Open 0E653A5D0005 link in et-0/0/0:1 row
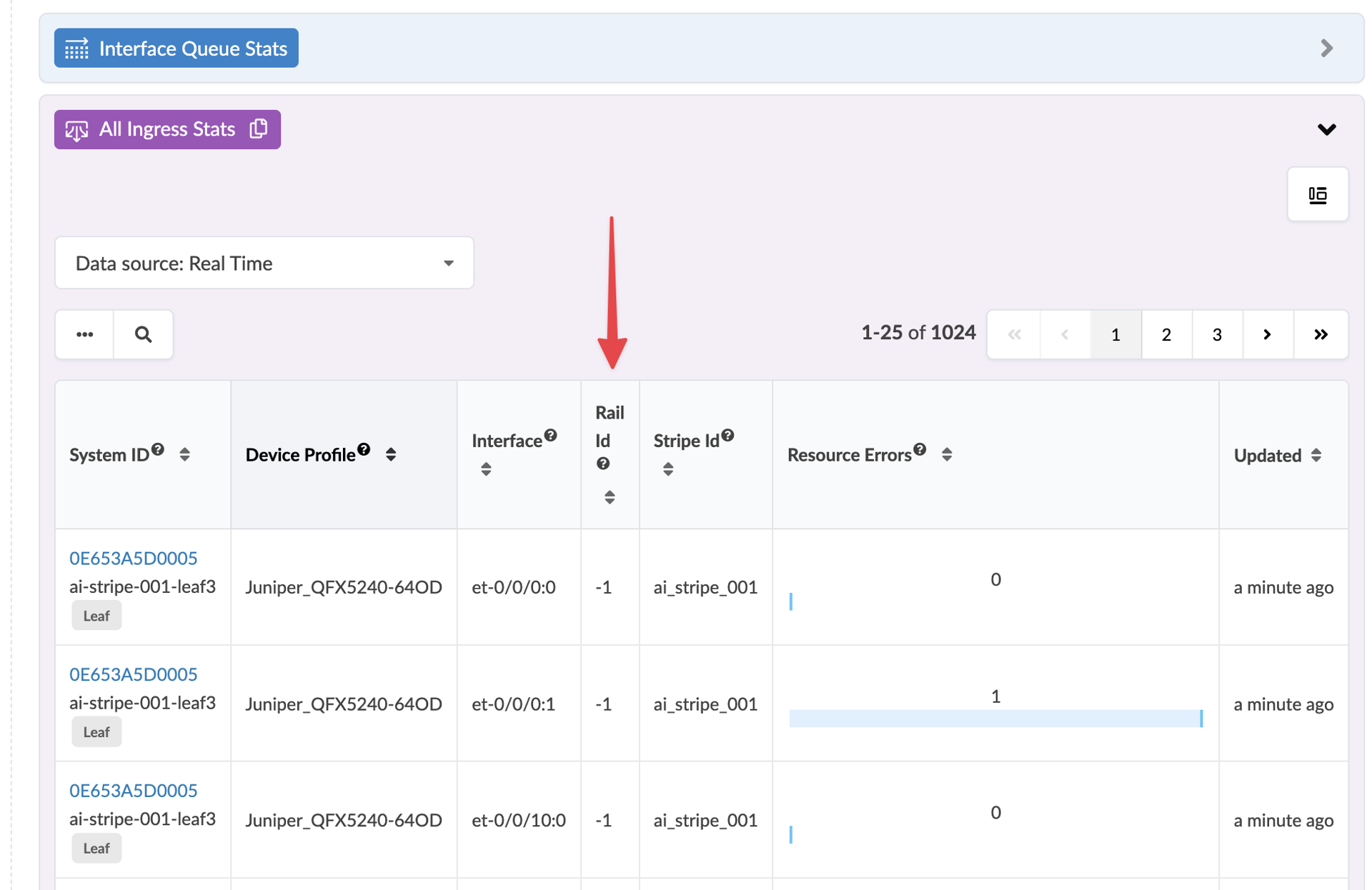Image resolution: width=1372 pixels, height=890 pixels. tap(133, 674)
